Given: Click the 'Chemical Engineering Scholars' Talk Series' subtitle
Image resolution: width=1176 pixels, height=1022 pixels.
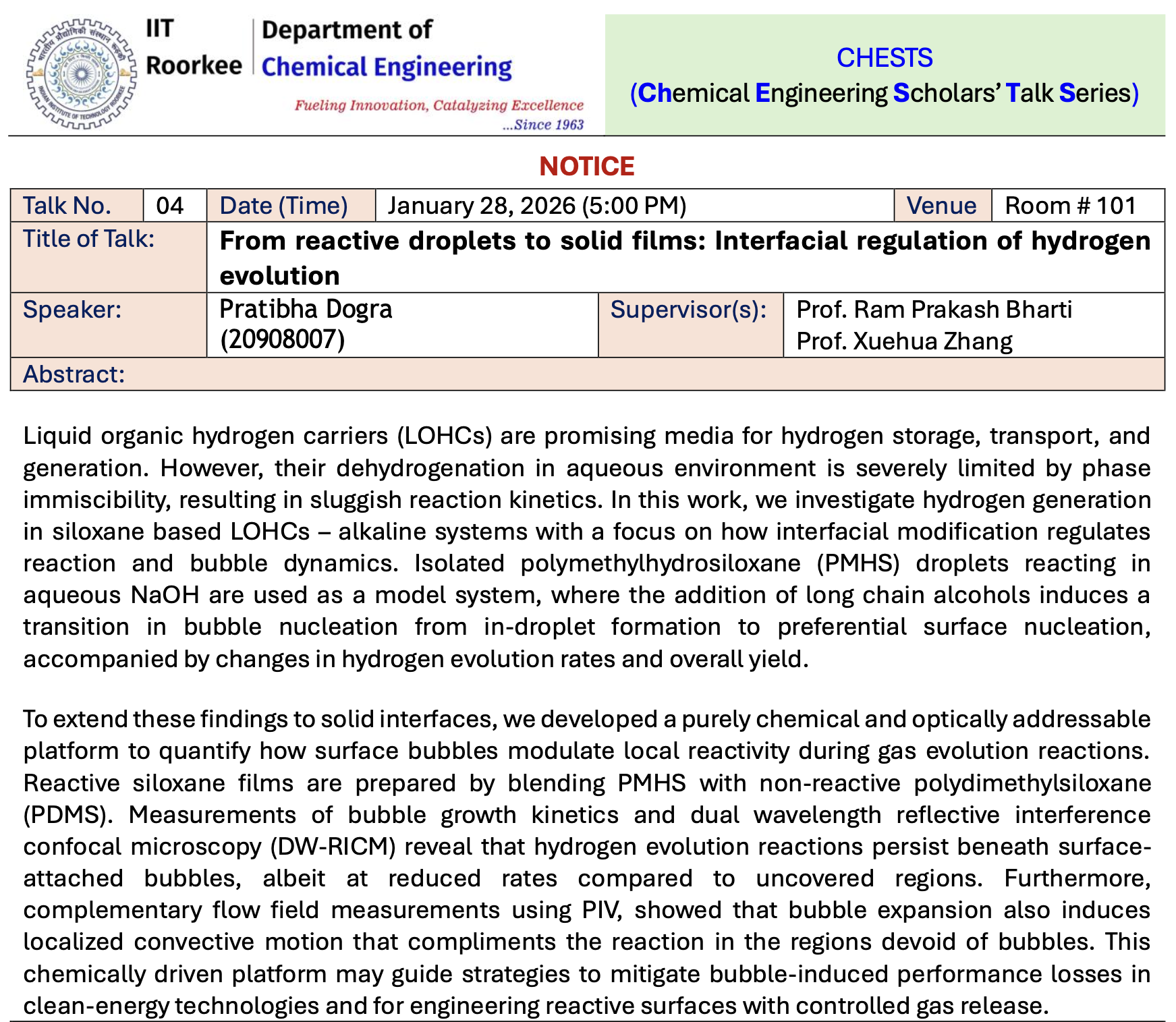Looking at the screenshot, I should coord(884,93).
